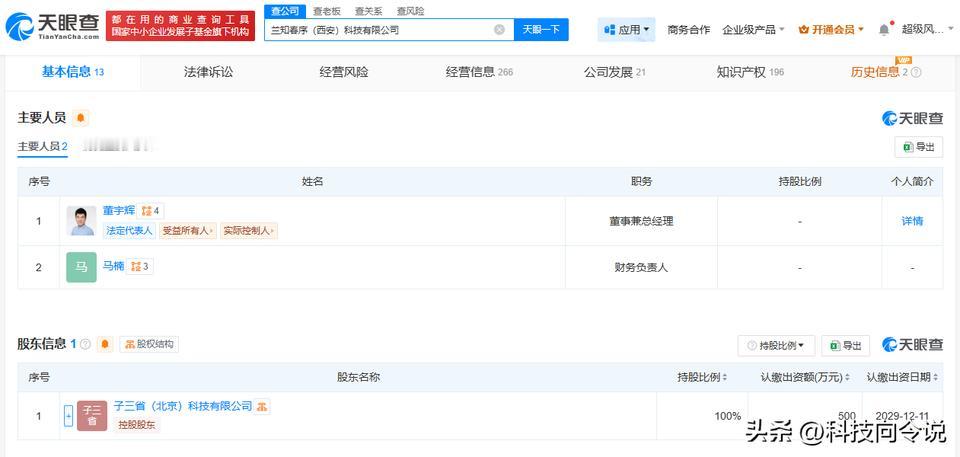Switch to the 公司发展 tab
Image resolution: width=960 pixels, height=457 pixels.
(x=615, y=72)
